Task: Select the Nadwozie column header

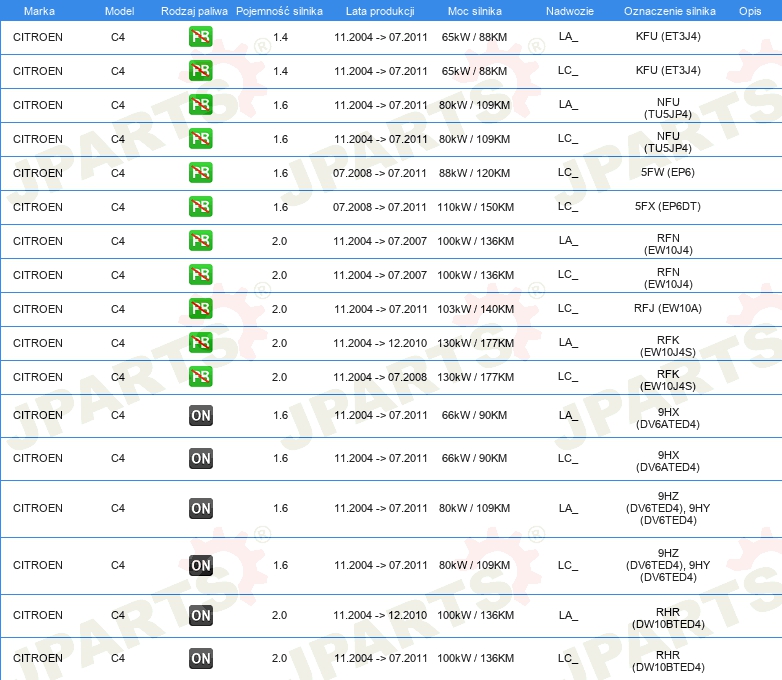Action: pos(570,11)
